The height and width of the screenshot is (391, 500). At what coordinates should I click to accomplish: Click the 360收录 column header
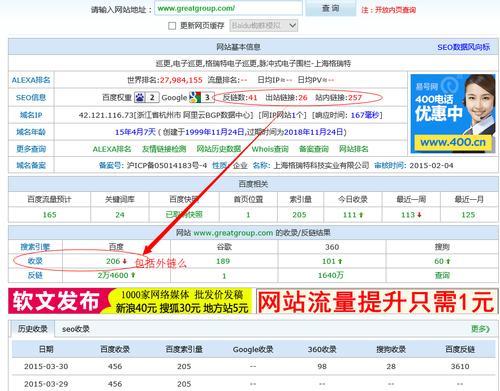tap(322, 349)
